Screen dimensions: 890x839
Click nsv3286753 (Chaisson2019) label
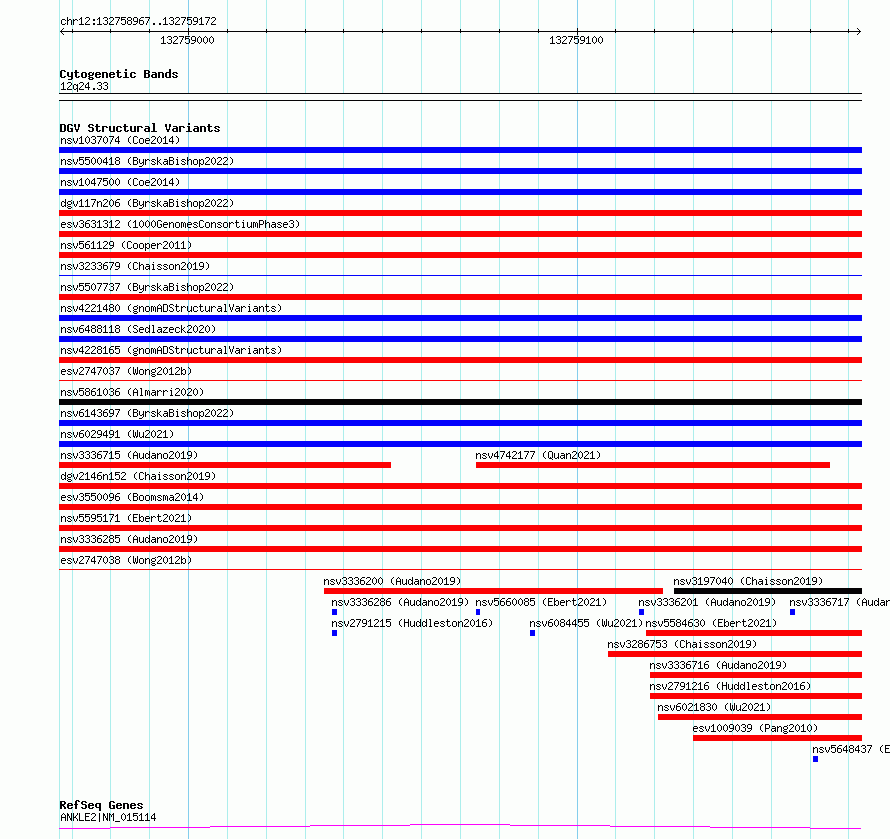(x=682, y=644)
